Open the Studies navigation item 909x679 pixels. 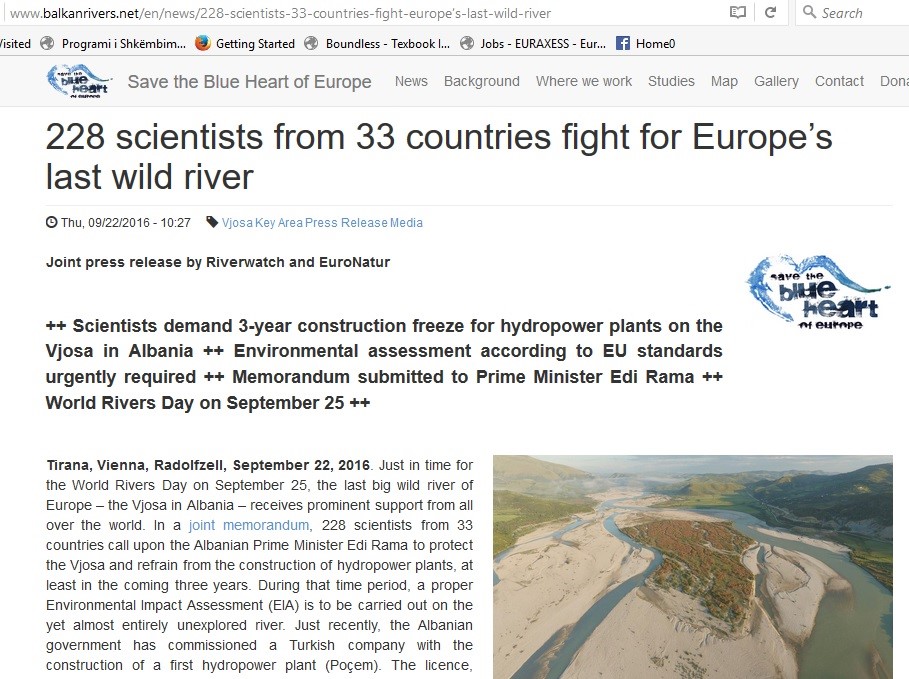coord(671,81)
